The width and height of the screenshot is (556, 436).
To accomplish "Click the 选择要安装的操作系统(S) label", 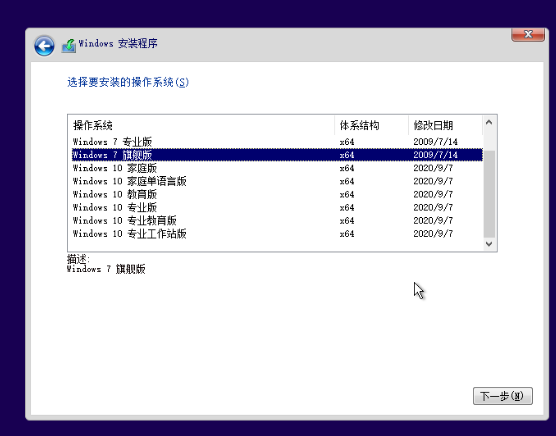I will pos(128,82).
